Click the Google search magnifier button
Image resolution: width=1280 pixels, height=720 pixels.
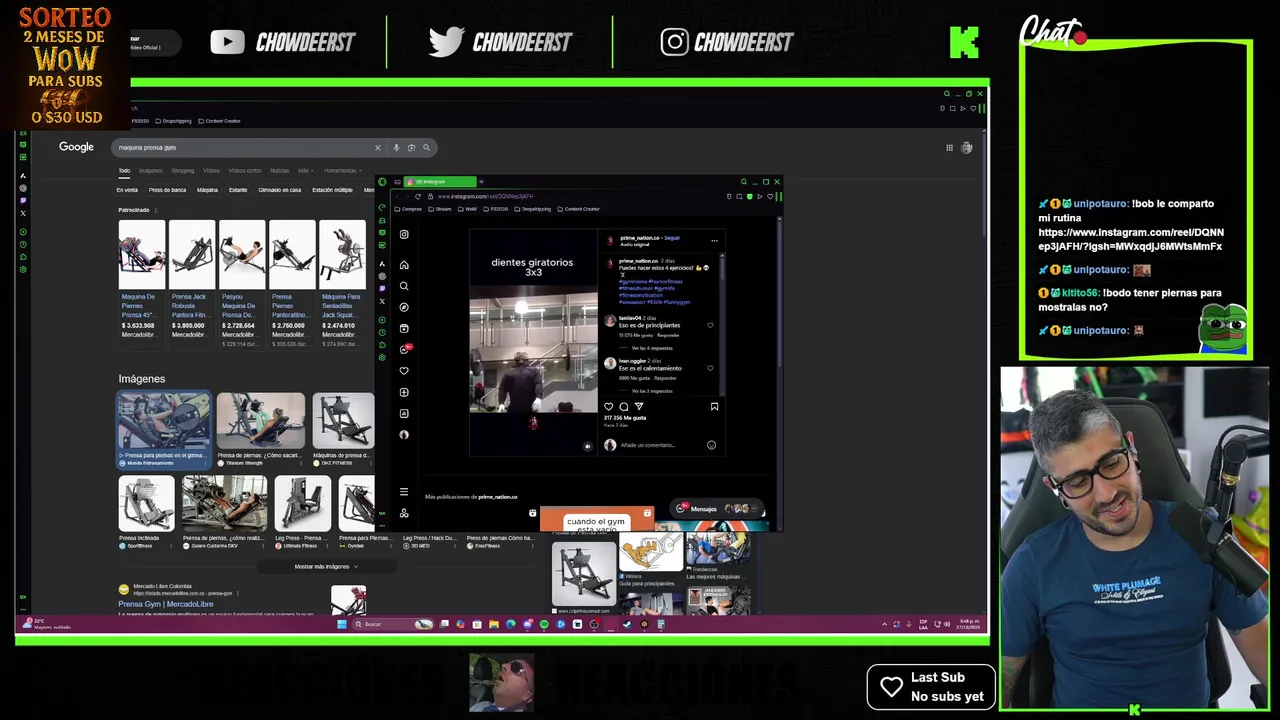426,147
